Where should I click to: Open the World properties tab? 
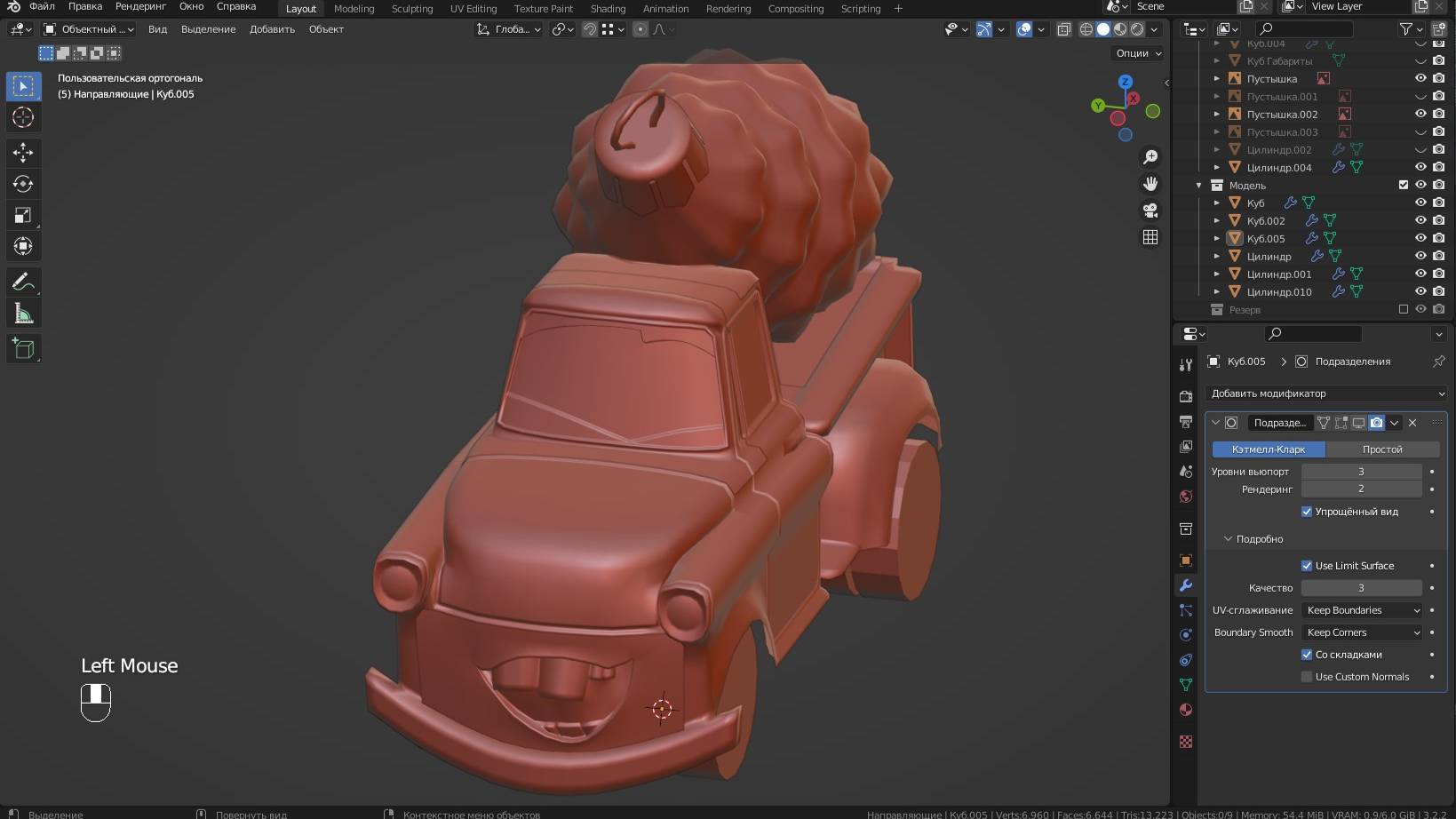[x=1186, y=497]
